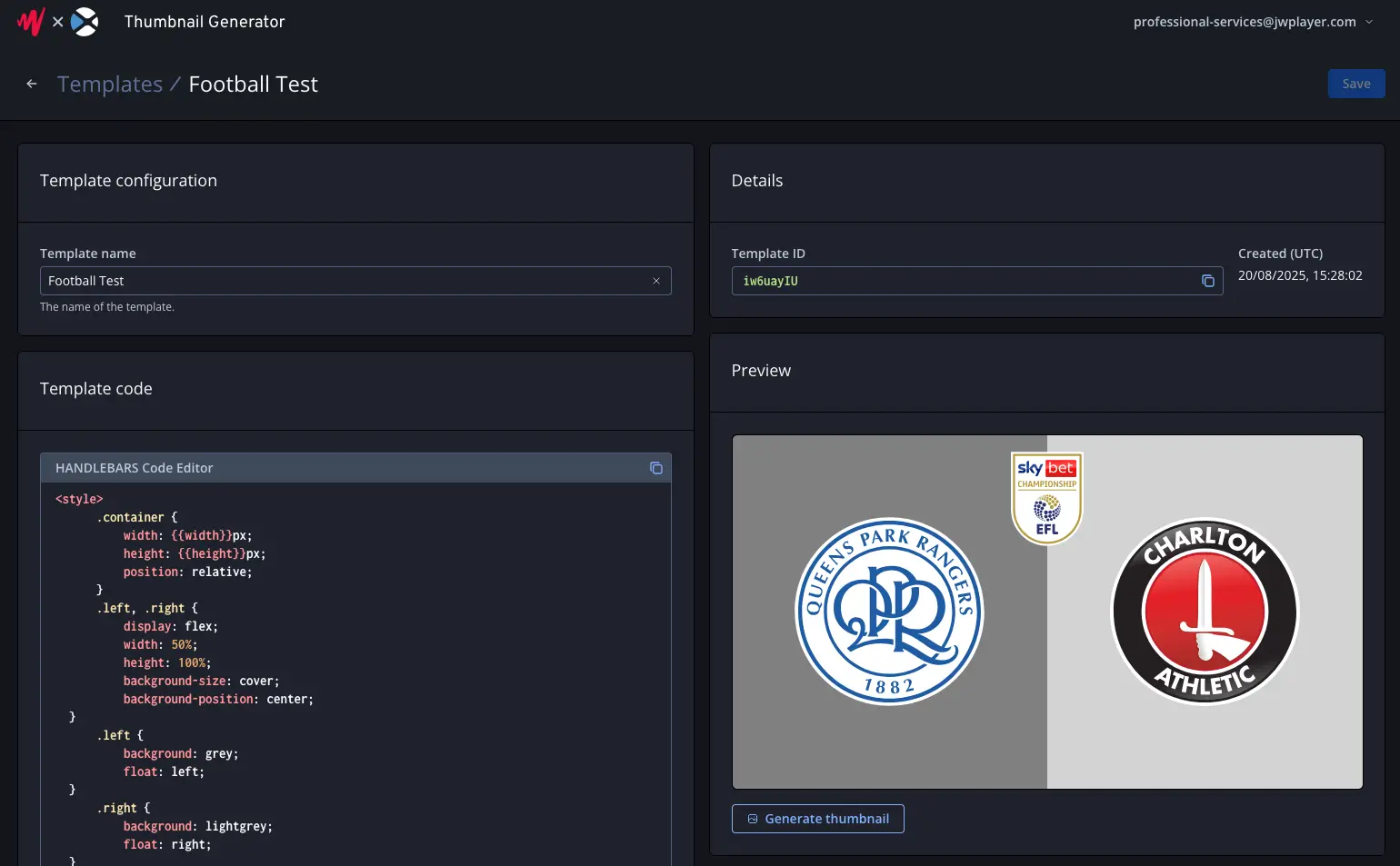Click the Generate thumbnail button
1400x866 pixels.
[818, 819]
